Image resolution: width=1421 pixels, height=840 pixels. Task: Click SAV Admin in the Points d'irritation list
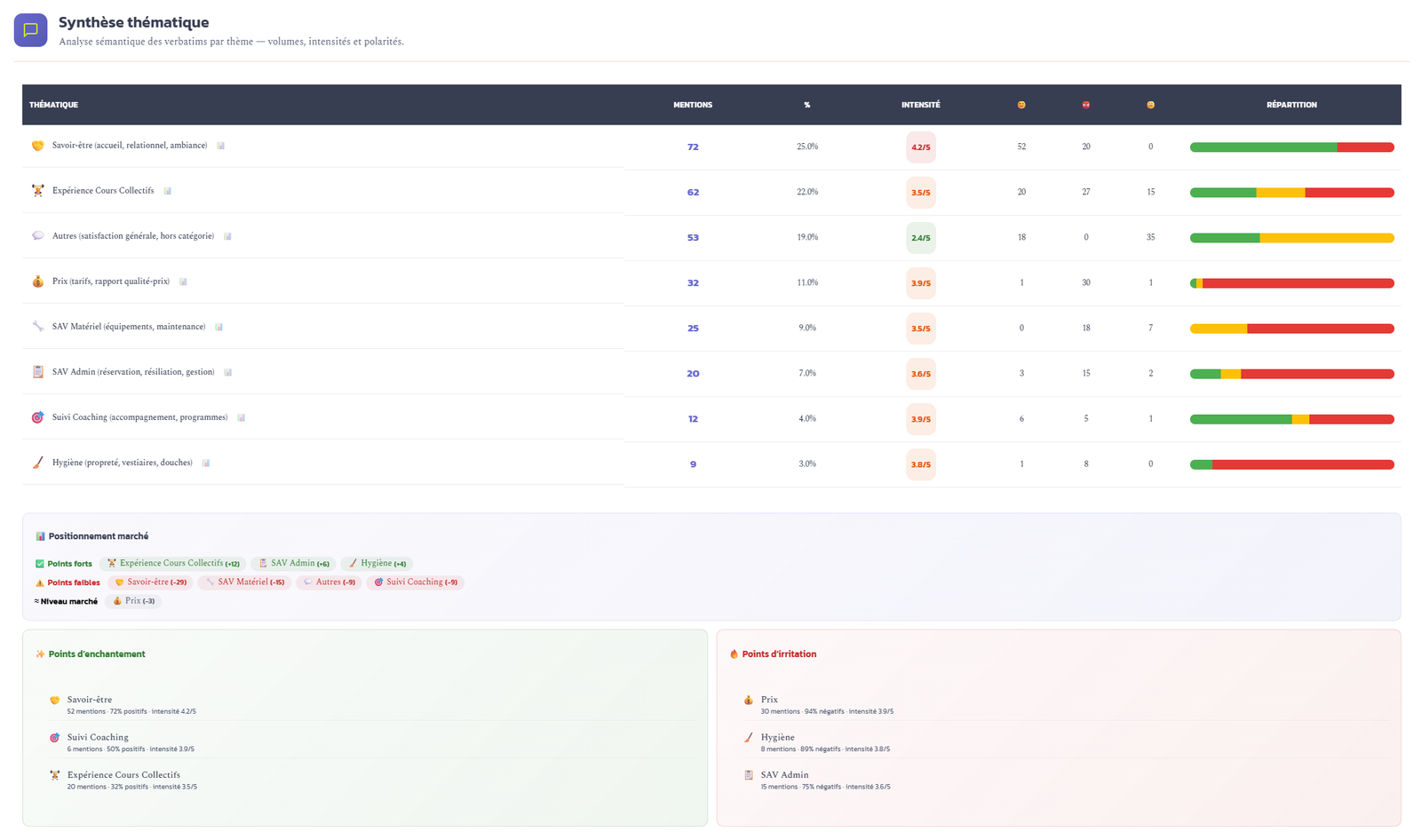[x=784, y=775]
